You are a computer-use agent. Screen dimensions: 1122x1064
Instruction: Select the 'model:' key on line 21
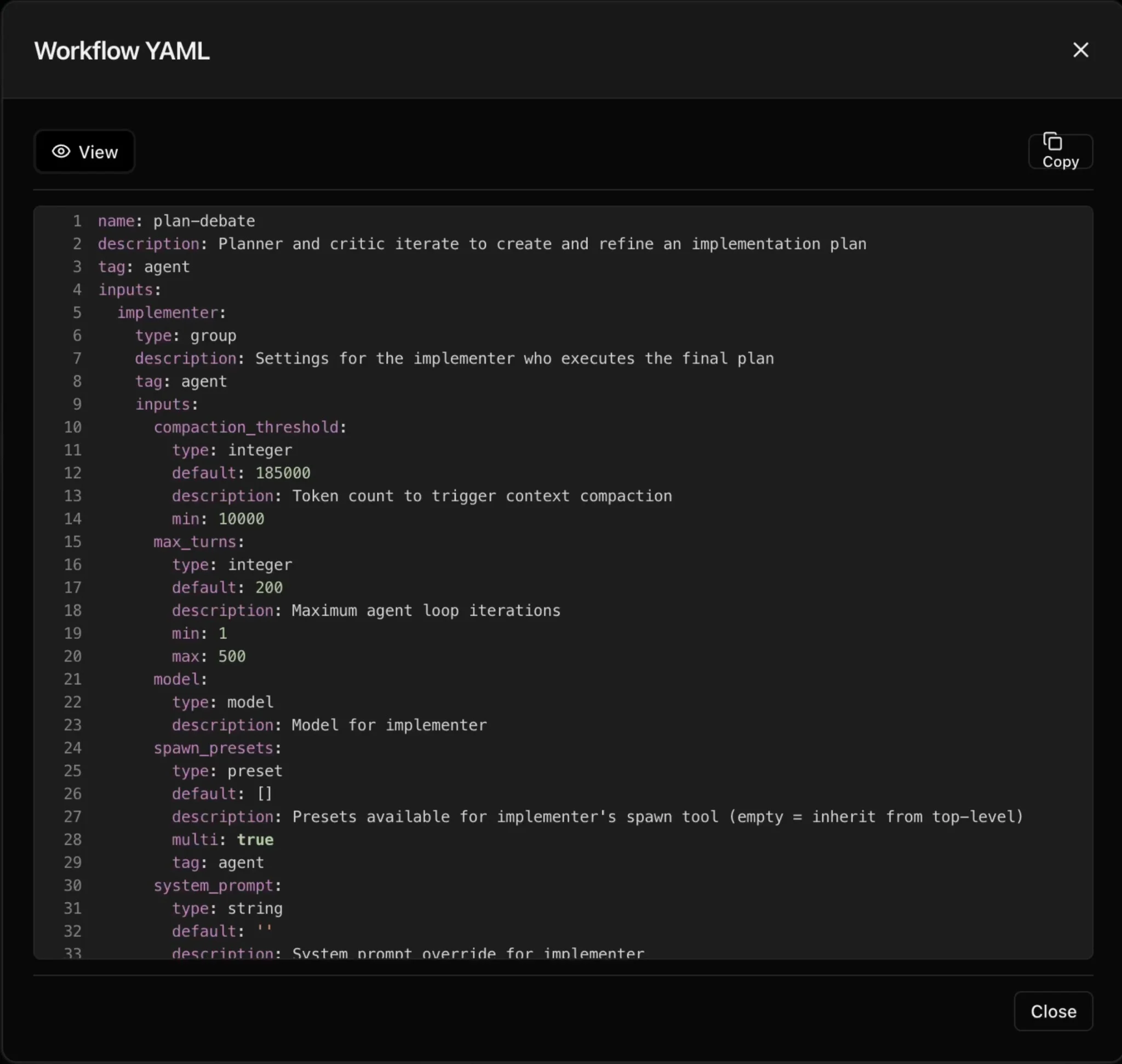pyautogui.click(x=180, y=679)
